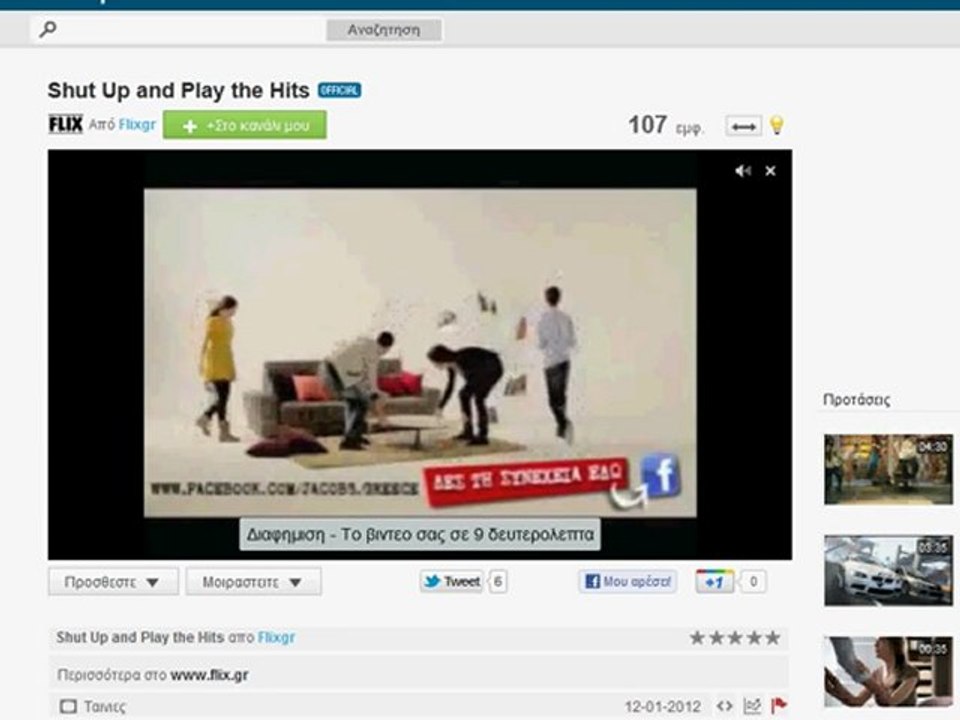Rate the video with the fifth star
960x720 pixels.
pos(773,638)
